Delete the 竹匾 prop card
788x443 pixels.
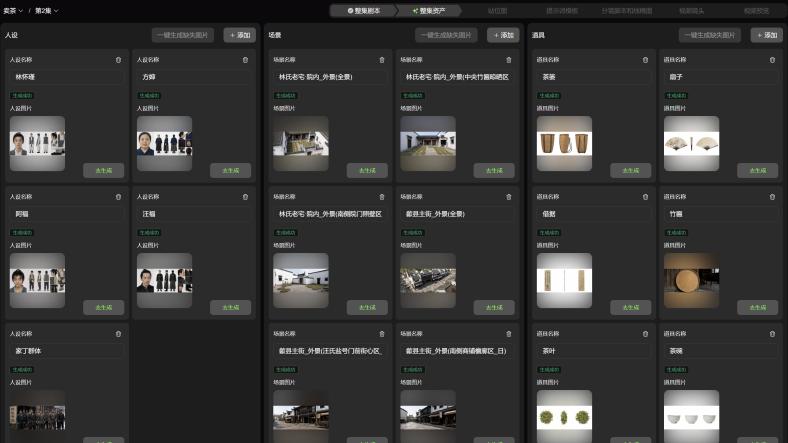coord(772,197)
